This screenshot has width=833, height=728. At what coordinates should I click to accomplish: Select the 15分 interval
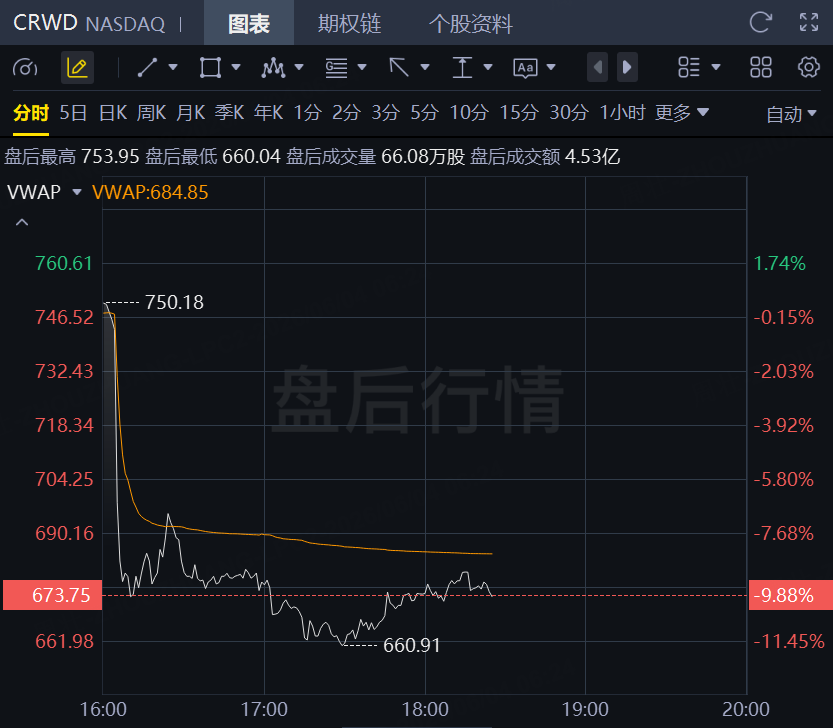click(x=519, y=113)
